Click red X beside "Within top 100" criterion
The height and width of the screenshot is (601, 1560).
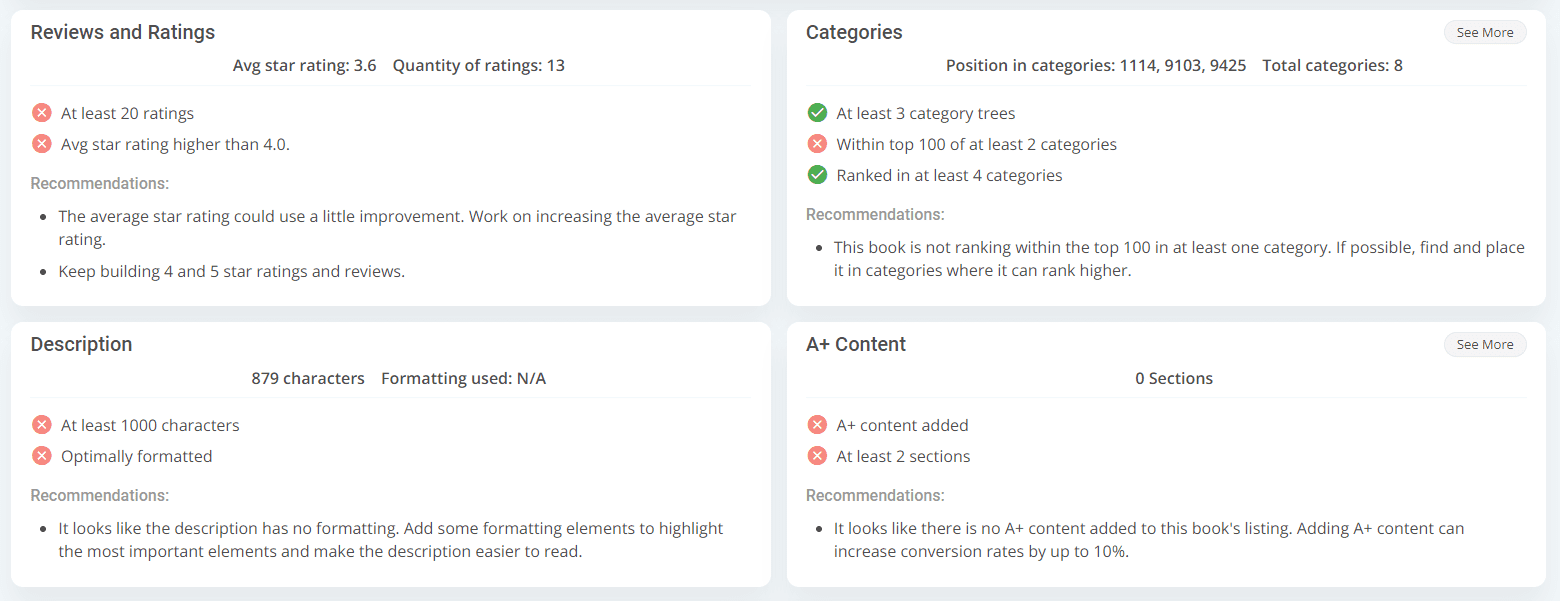click(817, 144)
